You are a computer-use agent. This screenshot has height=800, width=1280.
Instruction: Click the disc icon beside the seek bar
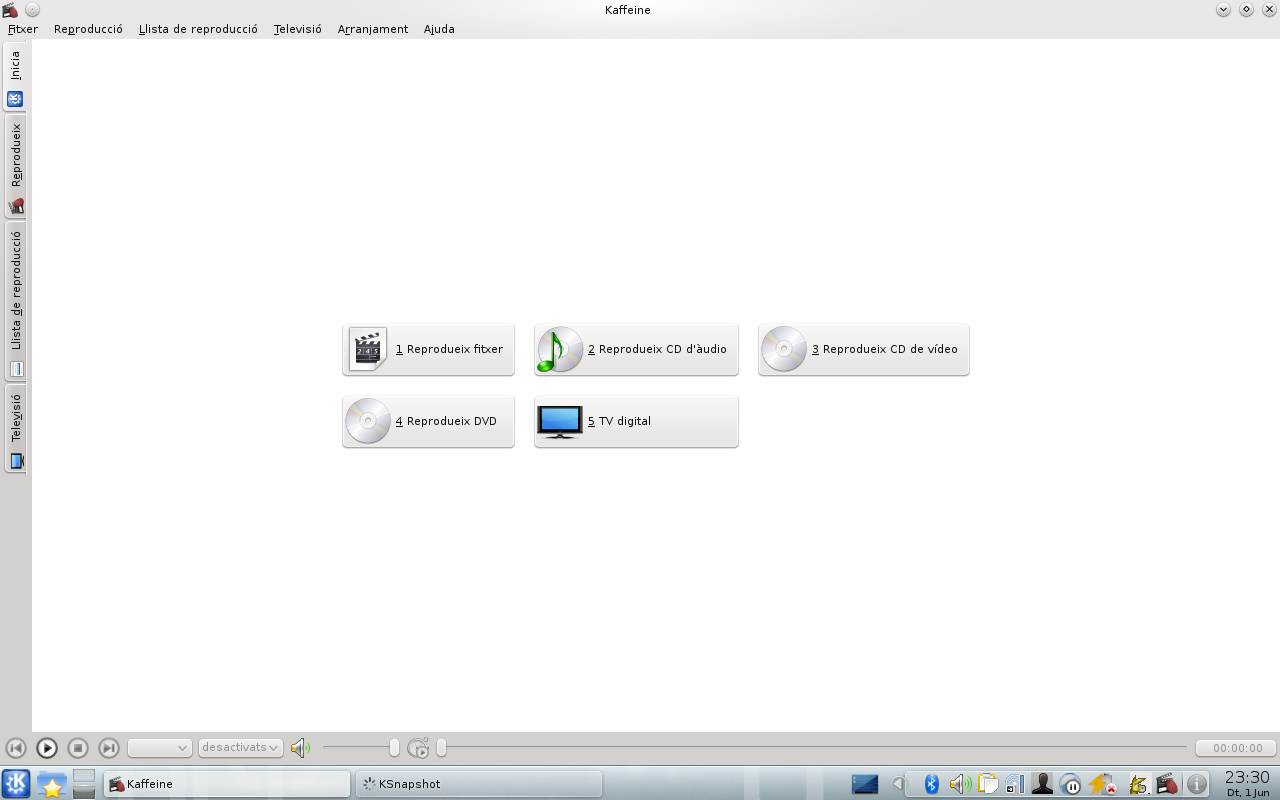tap(418, 748)
